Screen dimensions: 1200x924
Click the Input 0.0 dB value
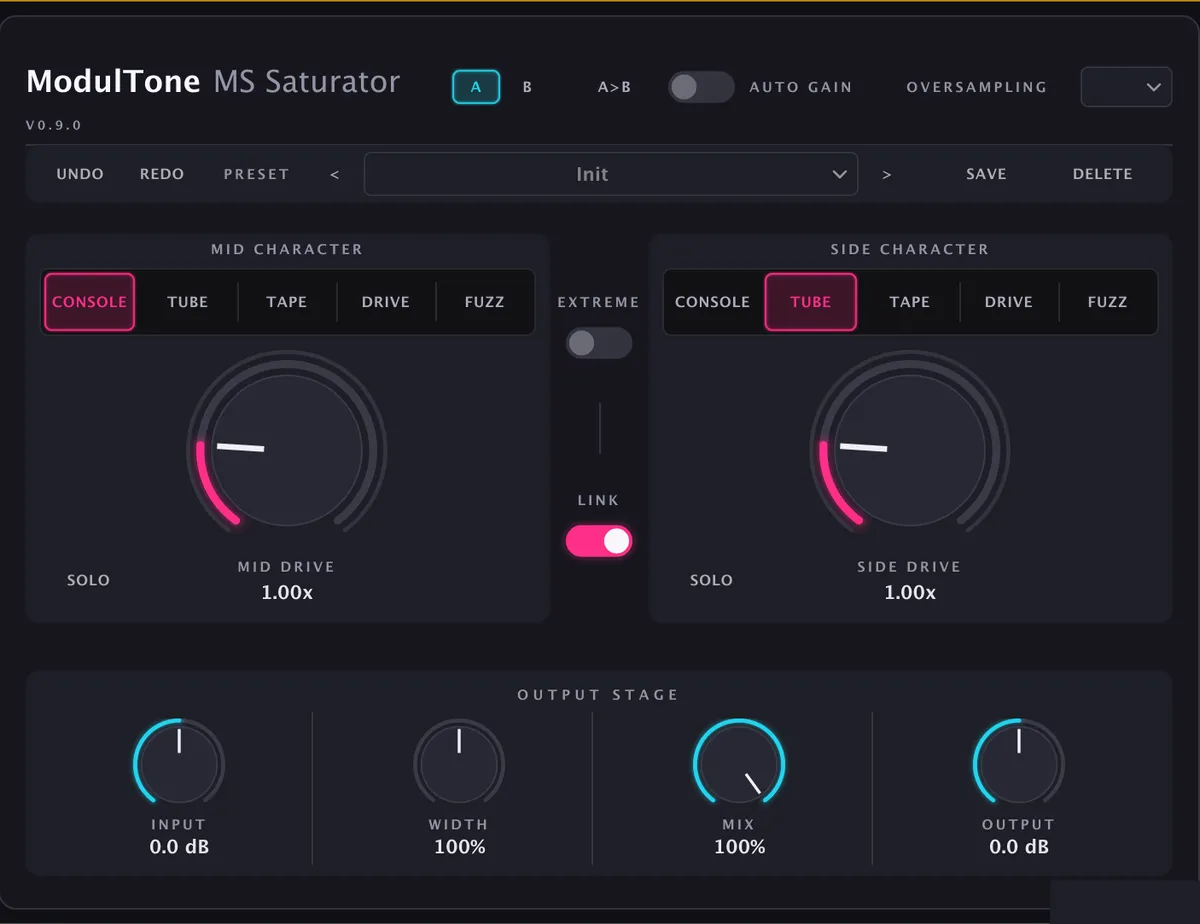(x=179, y=847)
